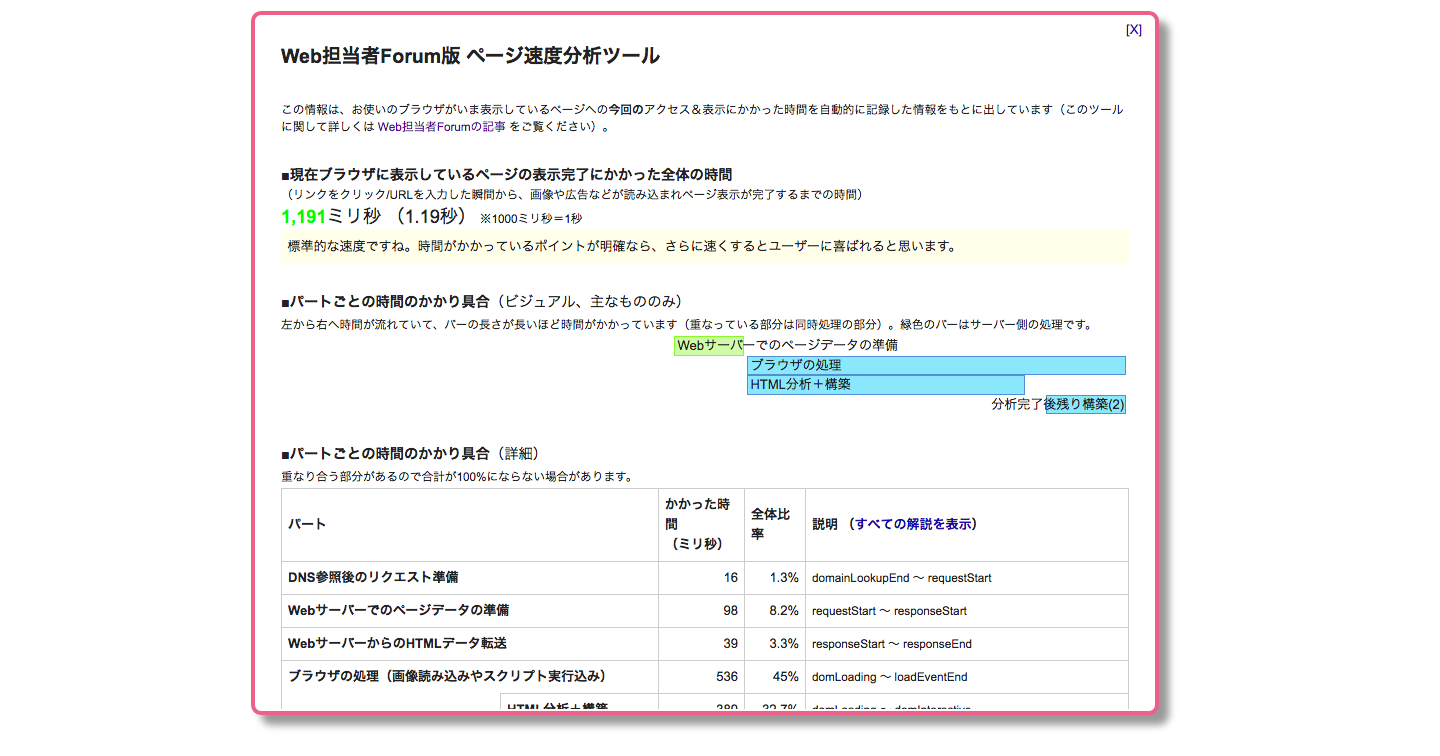Open the Web担当者Forumの記事 link

point(441,127)
